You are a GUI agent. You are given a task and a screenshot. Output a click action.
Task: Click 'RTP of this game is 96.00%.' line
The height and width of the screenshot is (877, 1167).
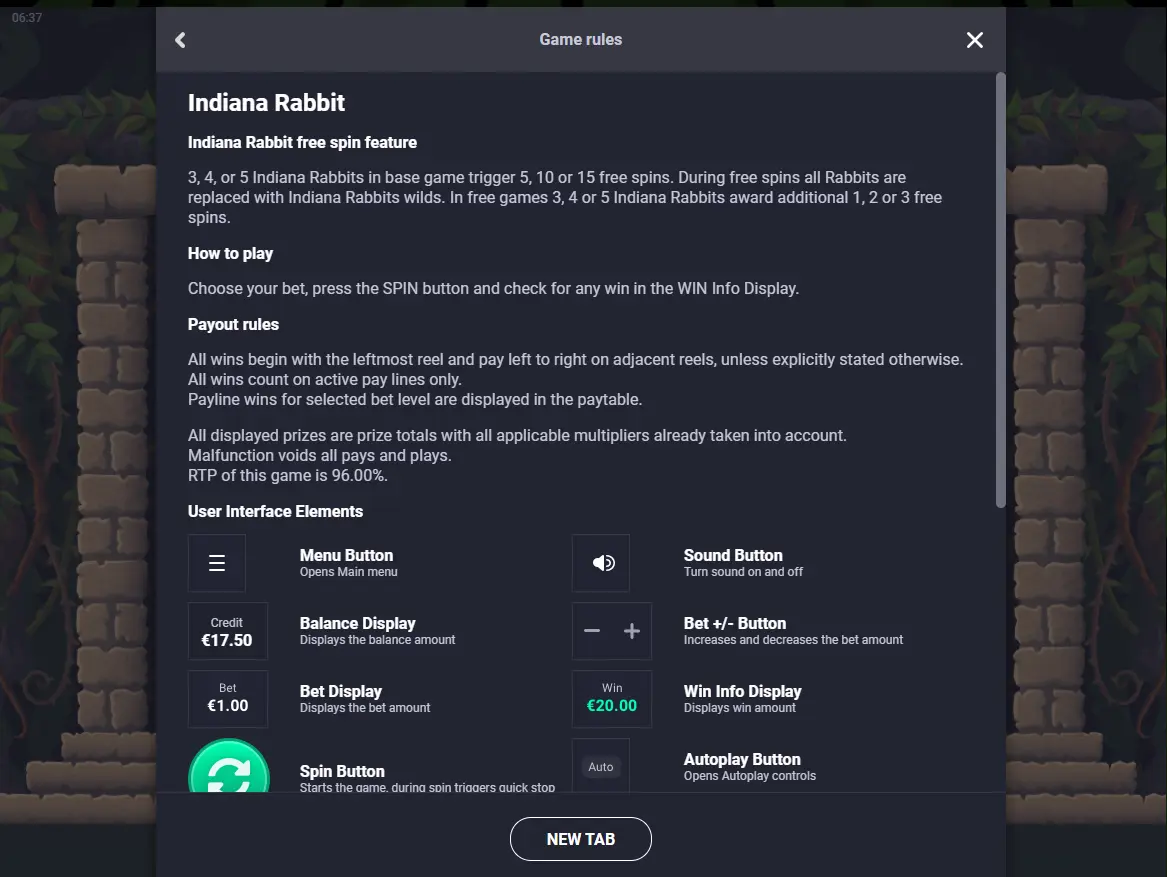(287, 476)
